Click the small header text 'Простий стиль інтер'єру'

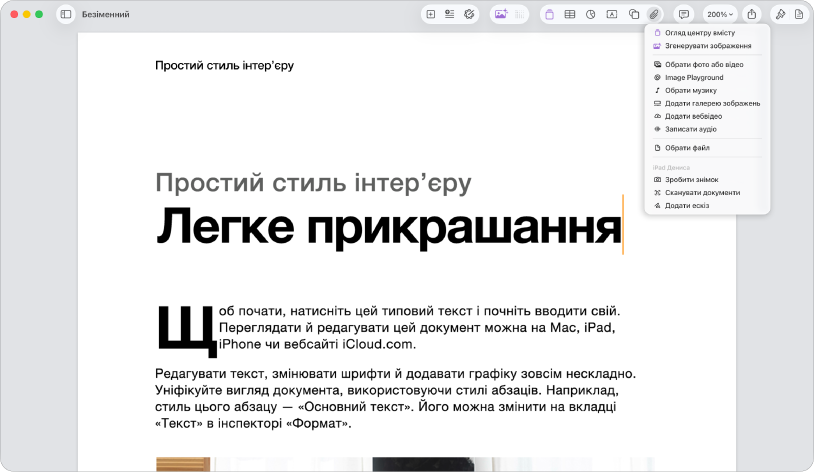[224, 65]
